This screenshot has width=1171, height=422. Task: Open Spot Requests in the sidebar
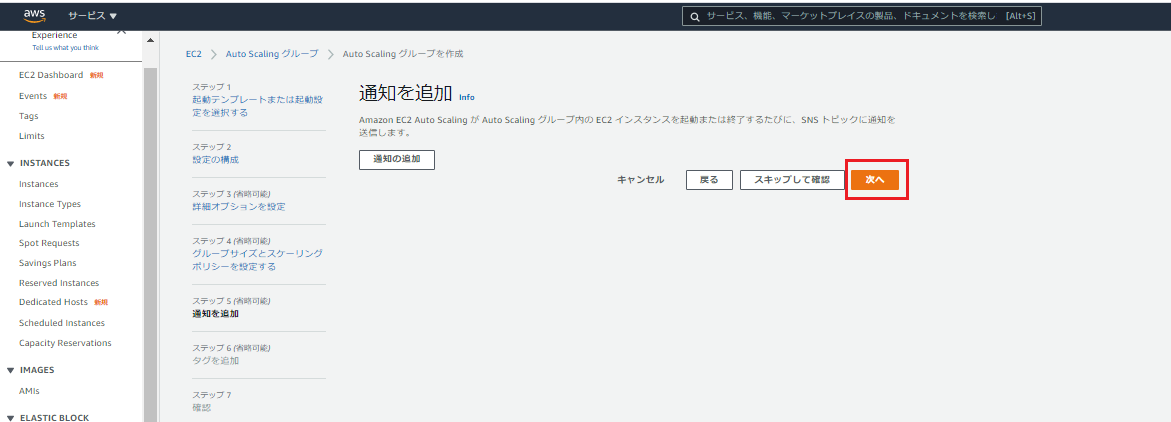[49, 243]
